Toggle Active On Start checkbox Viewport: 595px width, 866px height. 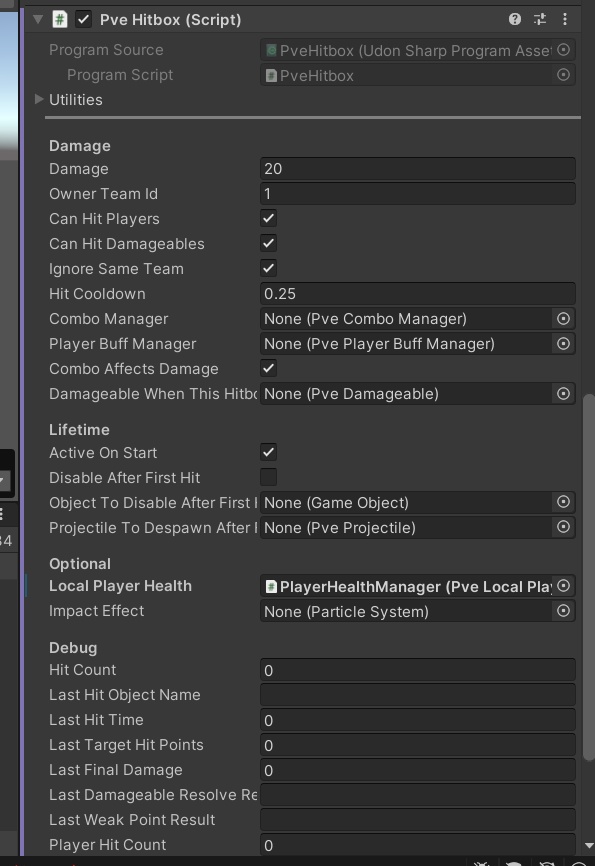click(x=268, y=452)
